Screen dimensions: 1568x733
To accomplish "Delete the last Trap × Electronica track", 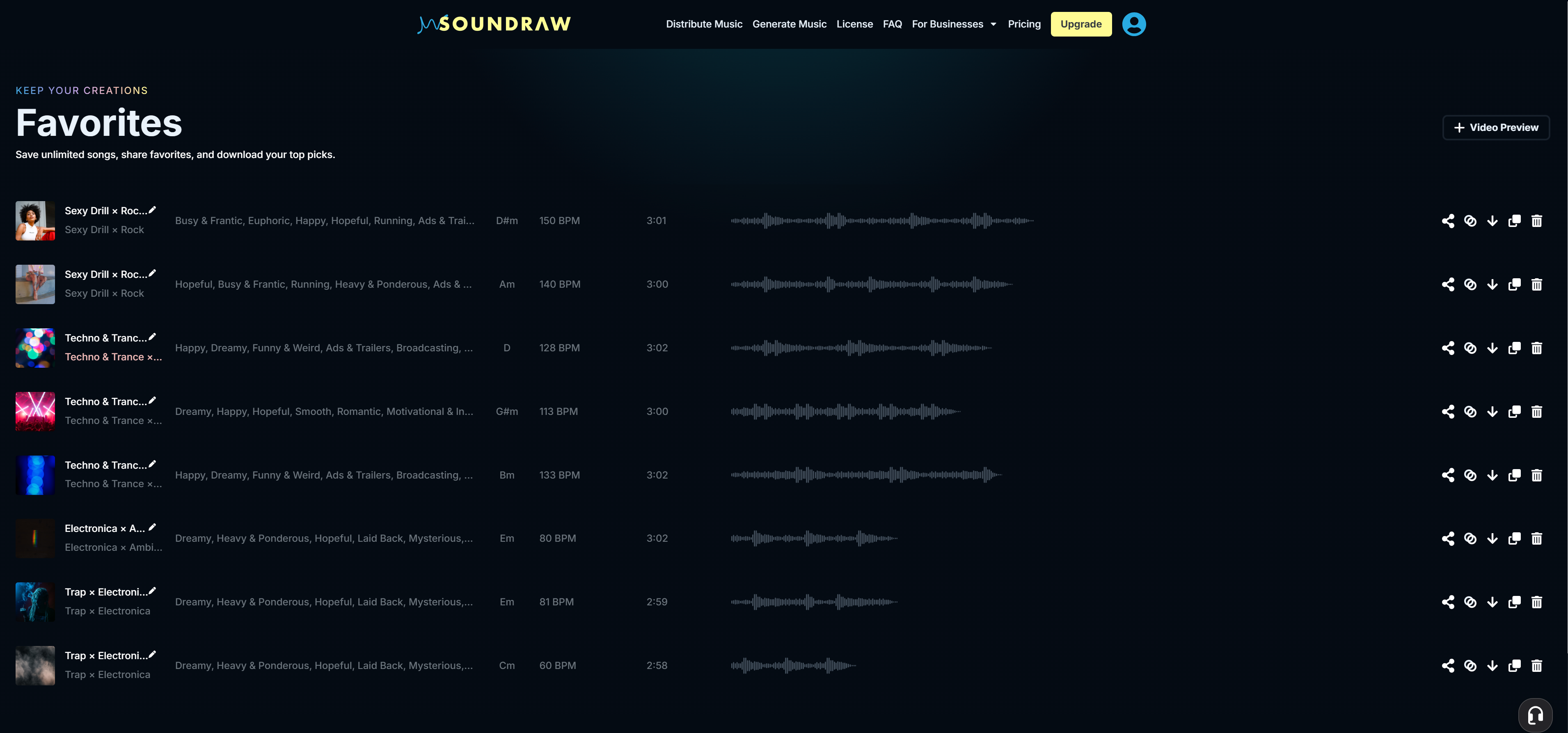I will (1537, 665).
